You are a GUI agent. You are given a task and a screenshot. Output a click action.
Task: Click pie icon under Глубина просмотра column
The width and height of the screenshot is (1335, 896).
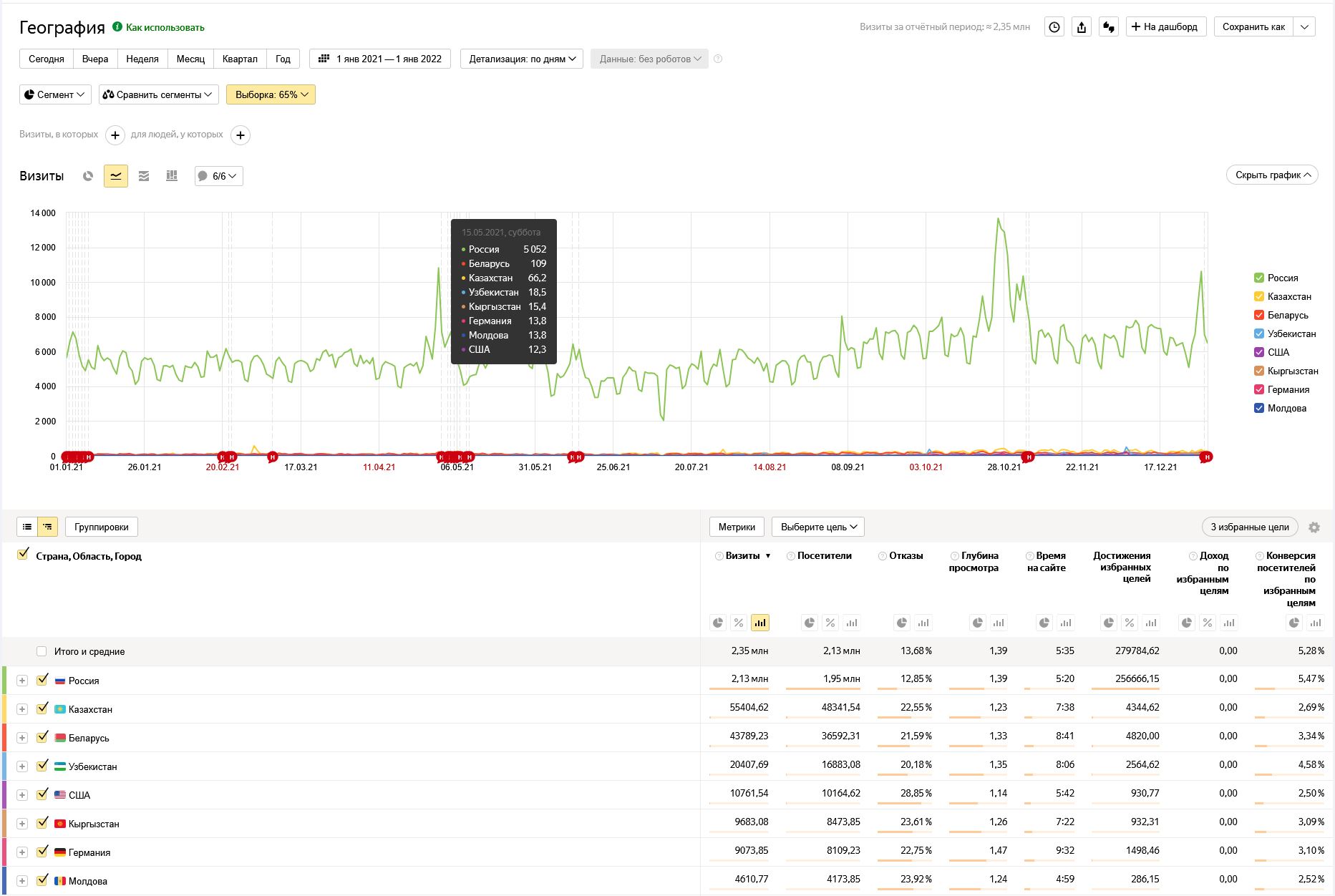[x=978, y=623]
